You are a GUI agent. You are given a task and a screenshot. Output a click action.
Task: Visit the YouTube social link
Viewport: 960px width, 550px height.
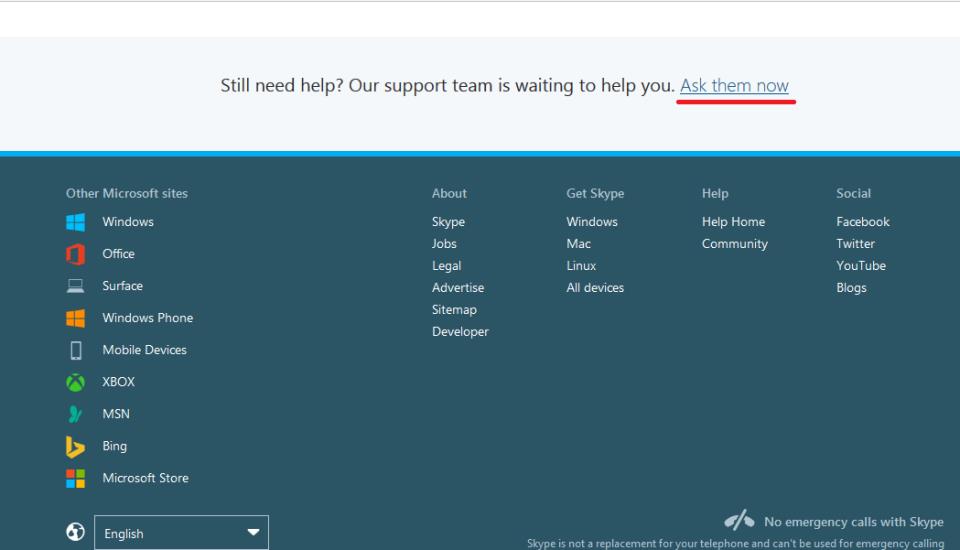(x=861, y=266)
